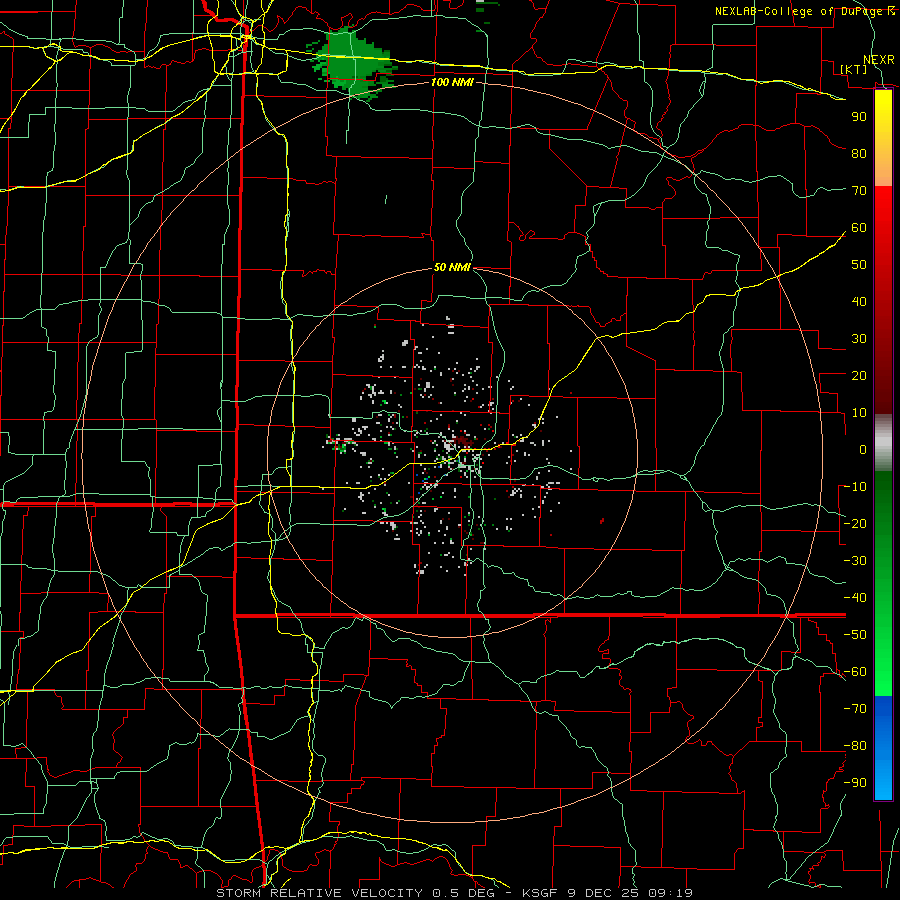Click the 30 value on velocity scale

point(859,339)
